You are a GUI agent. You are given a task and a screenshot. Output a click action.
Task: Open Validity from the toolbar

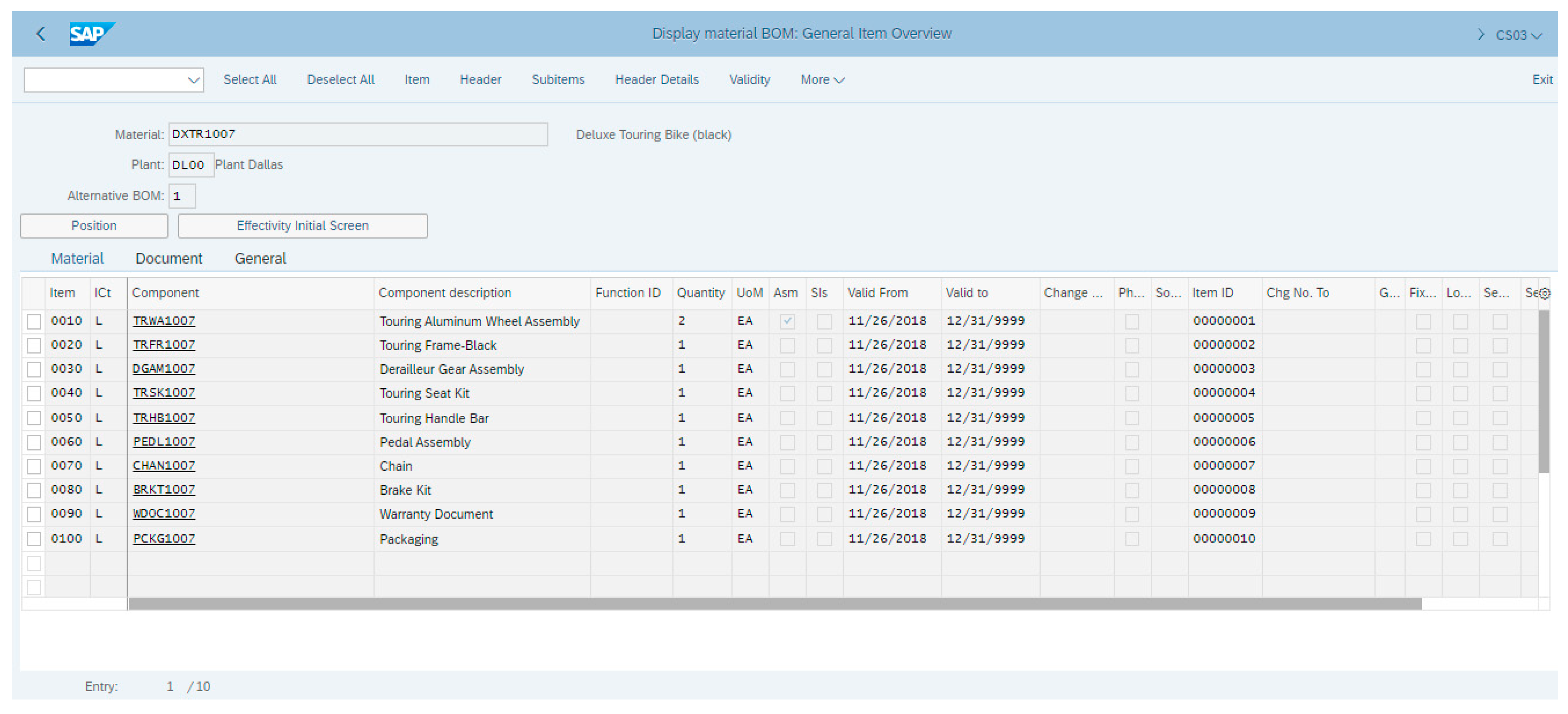pos(749,80)
